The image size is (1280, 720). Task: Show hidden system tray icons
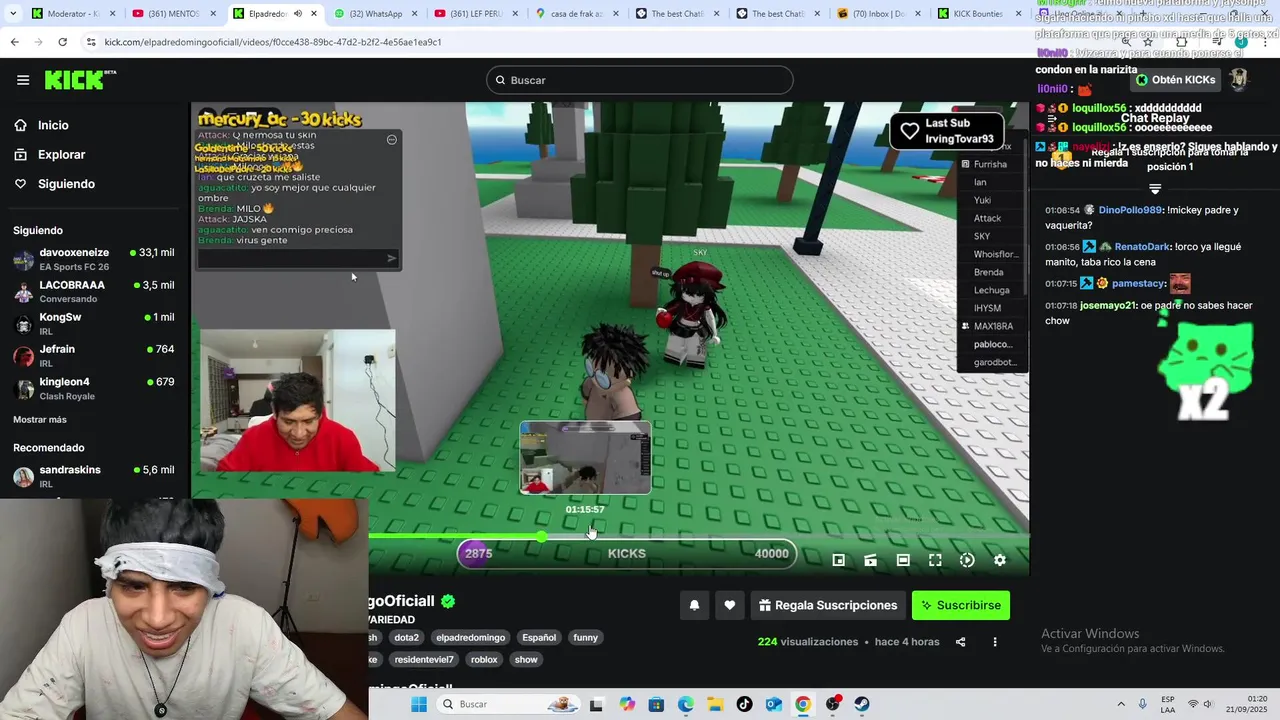click(x=1120, y=704)
